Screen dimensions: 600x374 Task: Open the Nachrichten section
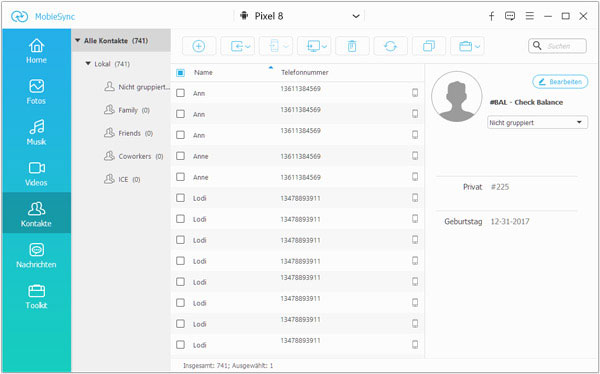point(36,255)
